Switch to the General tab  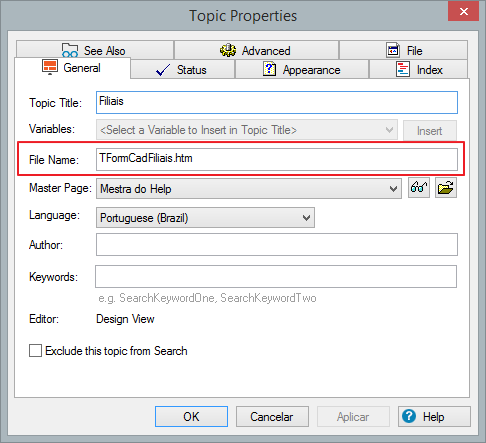pos(72,68)
